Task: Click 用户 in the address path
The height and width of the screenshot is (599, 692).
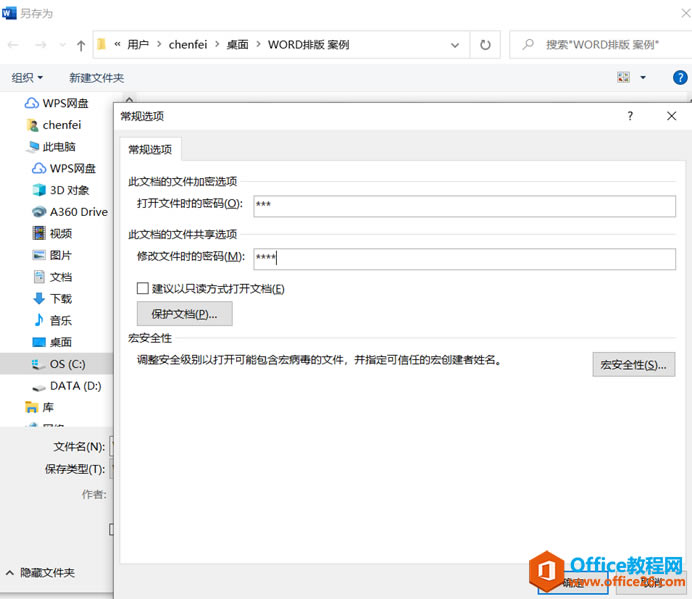Action: (138, 45)
